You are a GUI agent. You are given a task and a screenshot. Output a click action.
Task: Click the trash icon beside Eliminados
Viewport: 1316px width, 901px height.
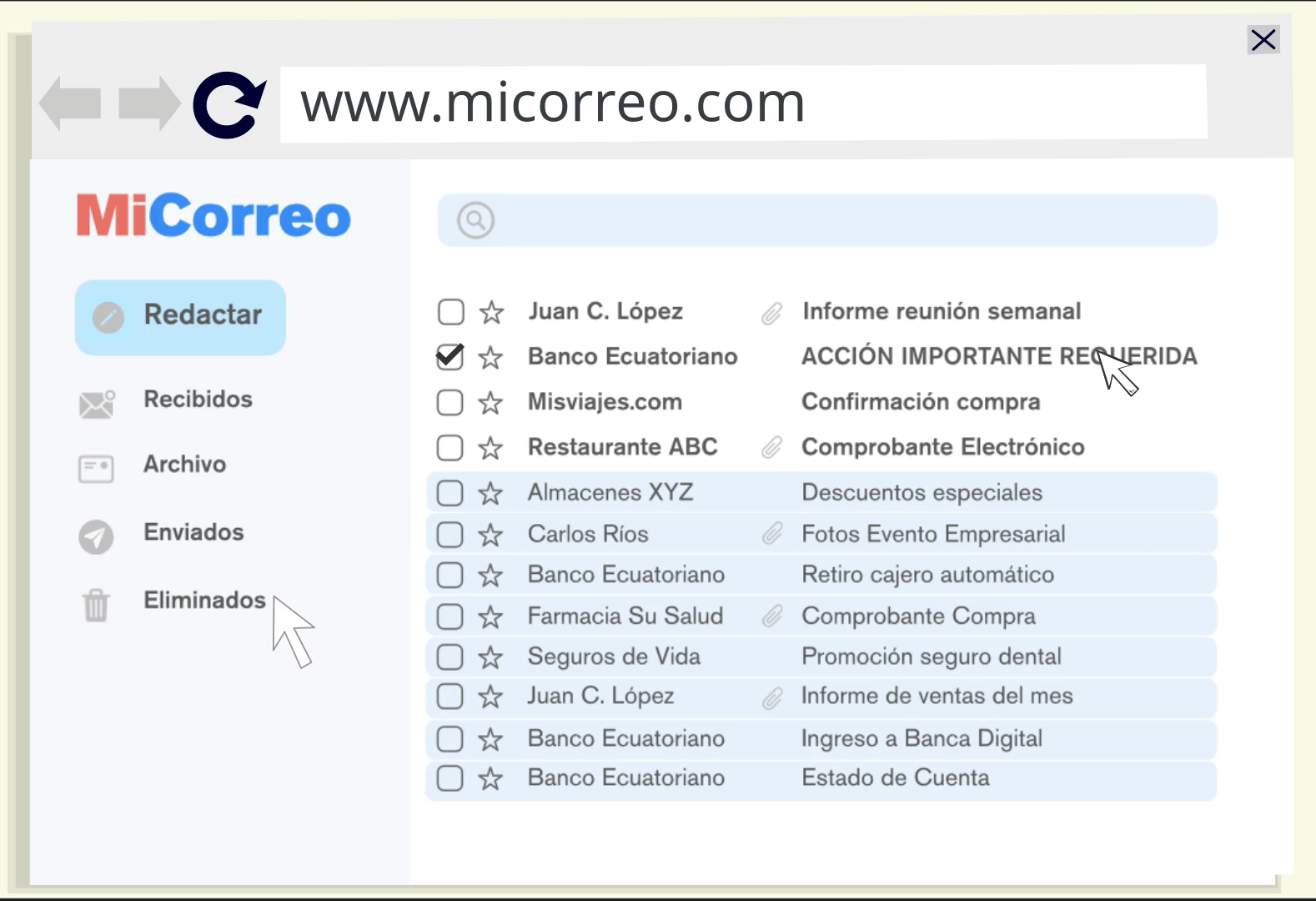click(96, 605)
